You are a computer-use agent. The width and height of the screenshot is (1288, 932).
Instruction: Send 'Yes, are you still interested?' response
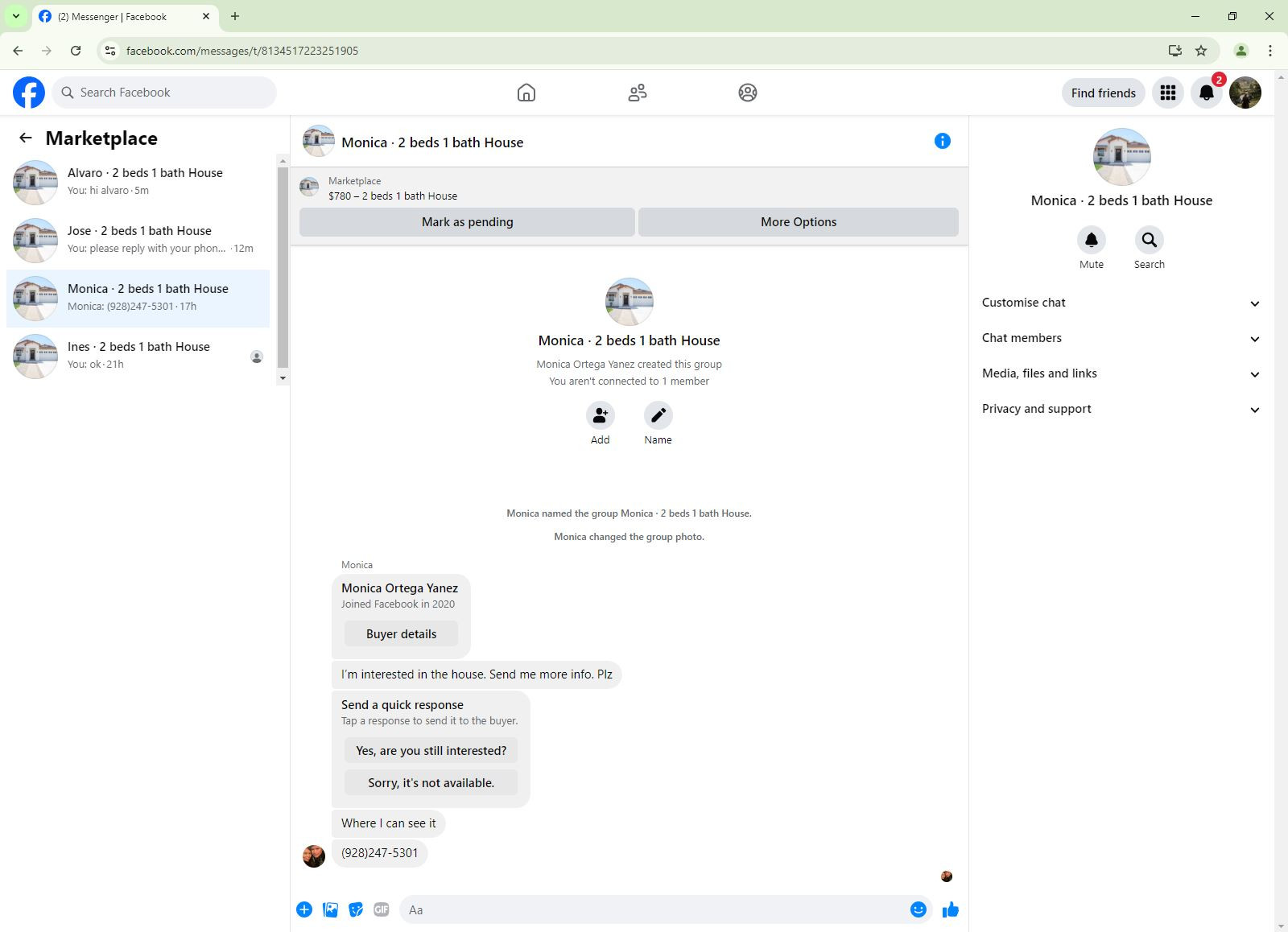[x=431, y=751]
